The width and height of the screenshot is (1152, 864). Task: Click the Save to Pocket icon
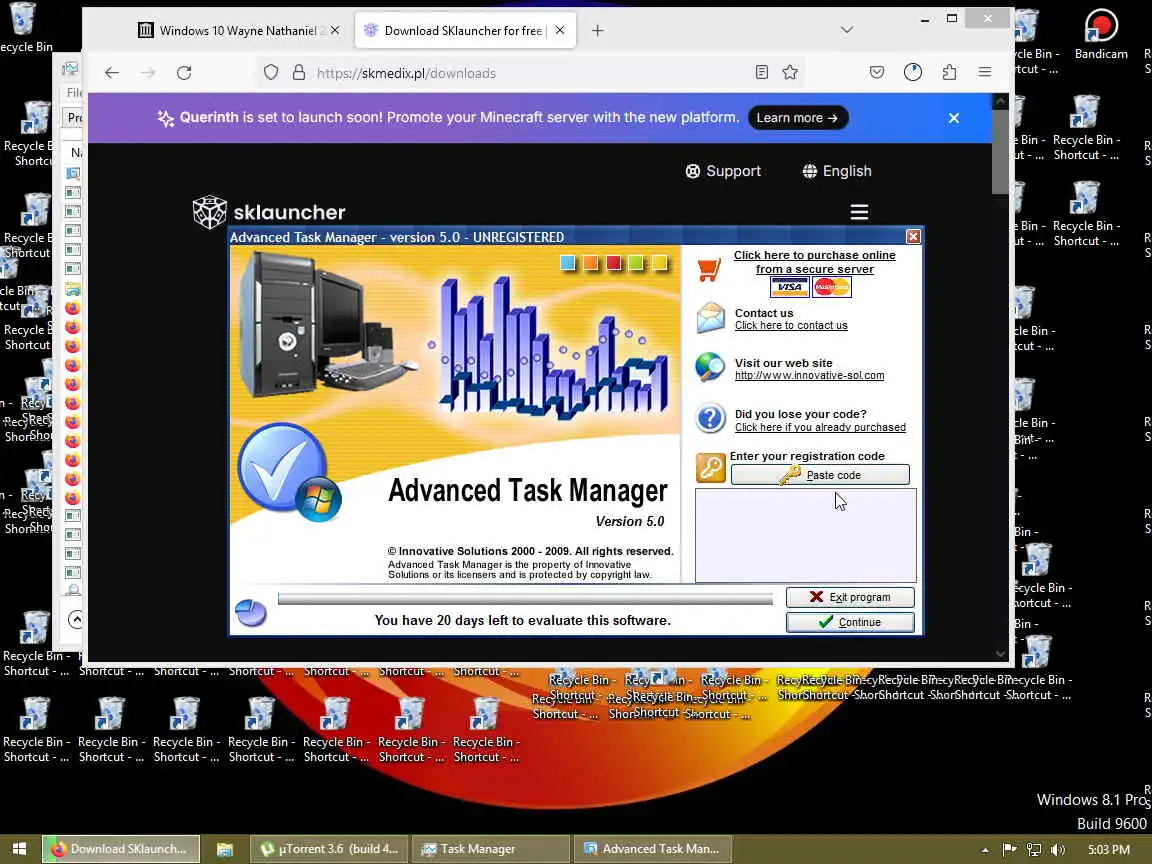pyautogui.click(x=876, y=72)
